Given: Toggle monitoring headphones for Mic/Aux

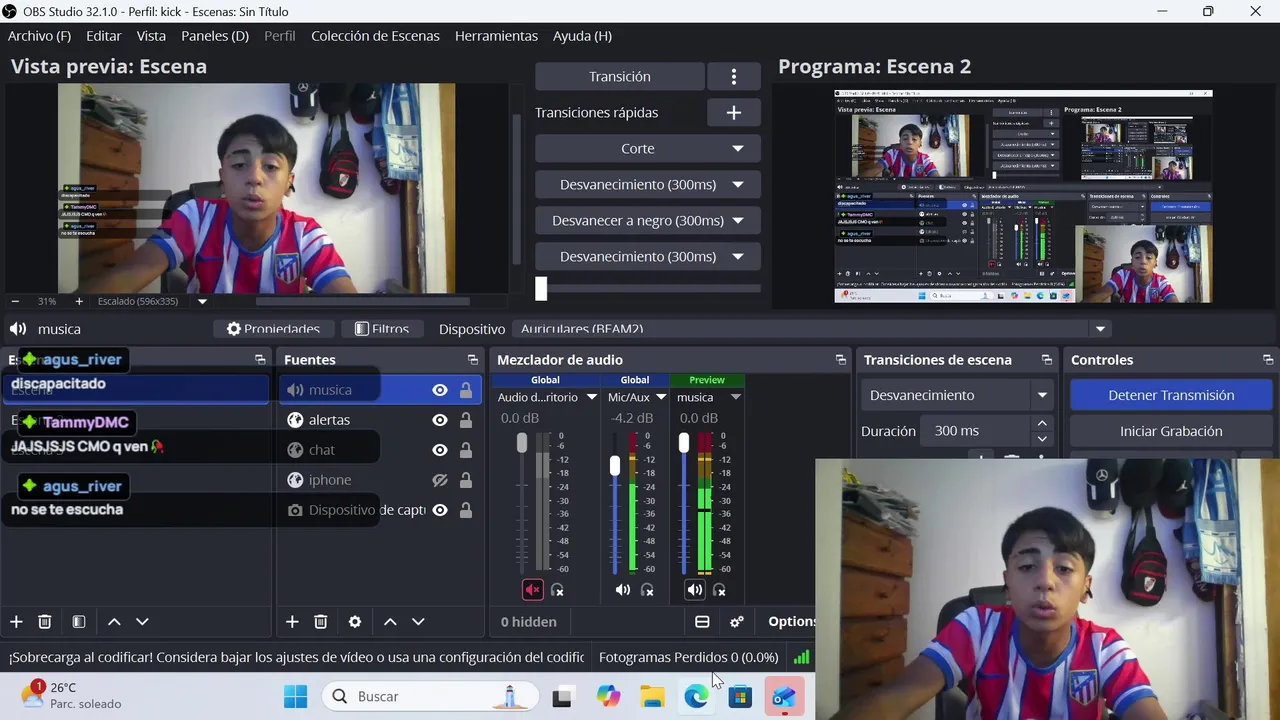Looking at the screenshot, I should [x=647, y=590].
